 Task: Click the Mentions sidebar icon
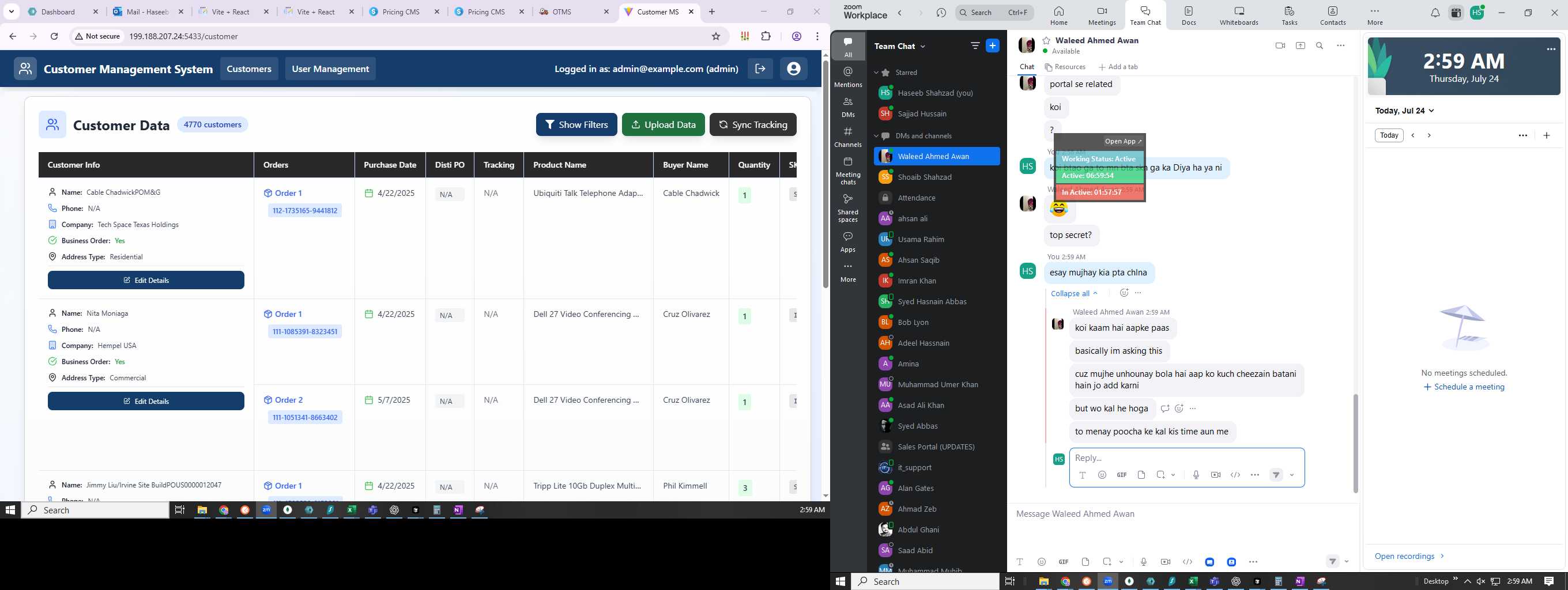[848, 77]
